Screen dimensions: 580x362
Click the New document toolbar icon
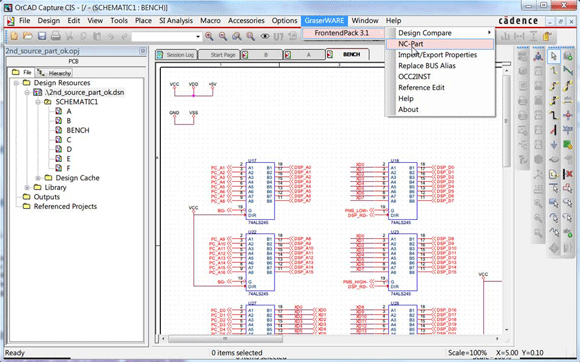click(14, 36)
